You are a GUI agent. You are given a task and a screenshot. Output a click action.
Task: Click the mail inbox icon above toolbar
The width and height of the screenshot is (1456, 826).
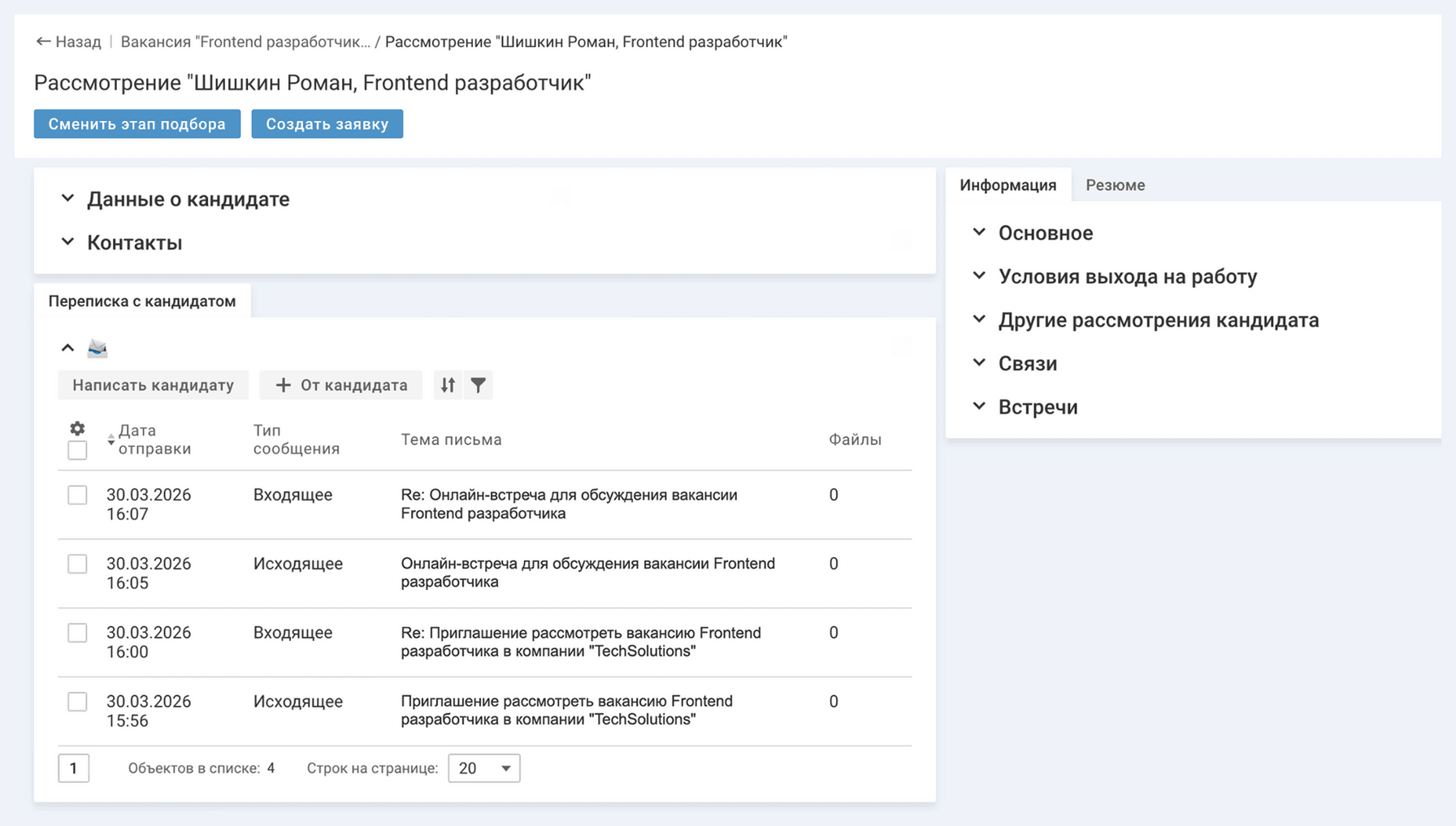(x=97, y=348)
